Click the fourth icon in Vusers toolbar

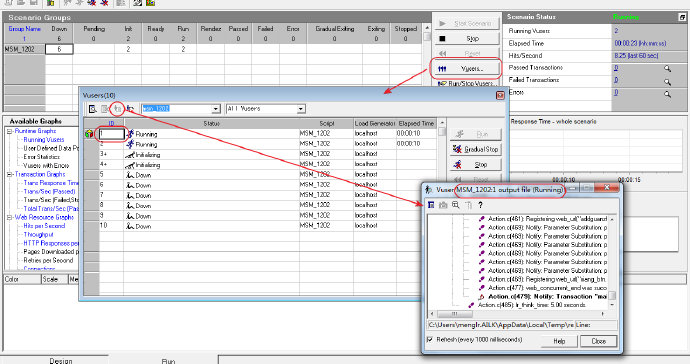click(x=130, y=109)
